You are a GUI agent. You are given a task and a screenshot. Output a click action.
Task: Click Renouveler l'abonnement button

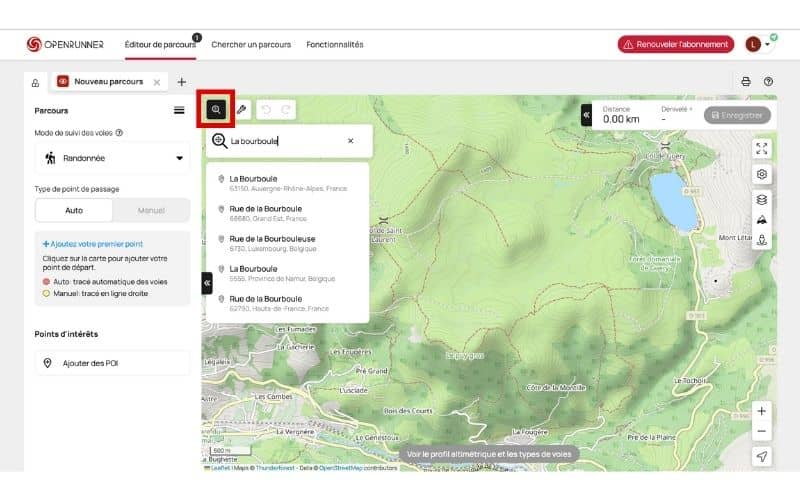[676, 44]
